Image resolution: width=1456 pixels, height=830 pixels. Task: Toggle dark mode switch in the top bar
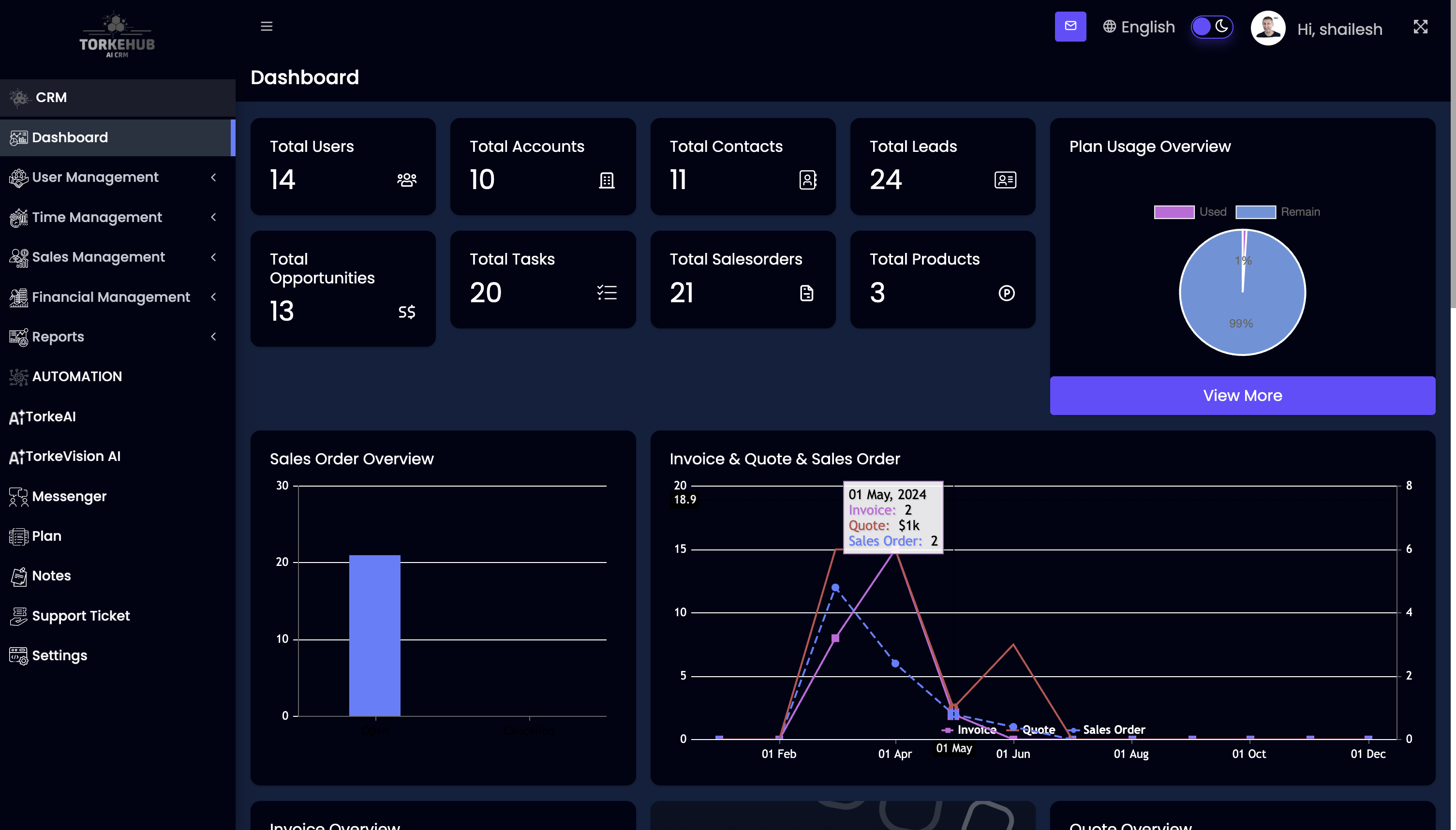coord(1212,26)
